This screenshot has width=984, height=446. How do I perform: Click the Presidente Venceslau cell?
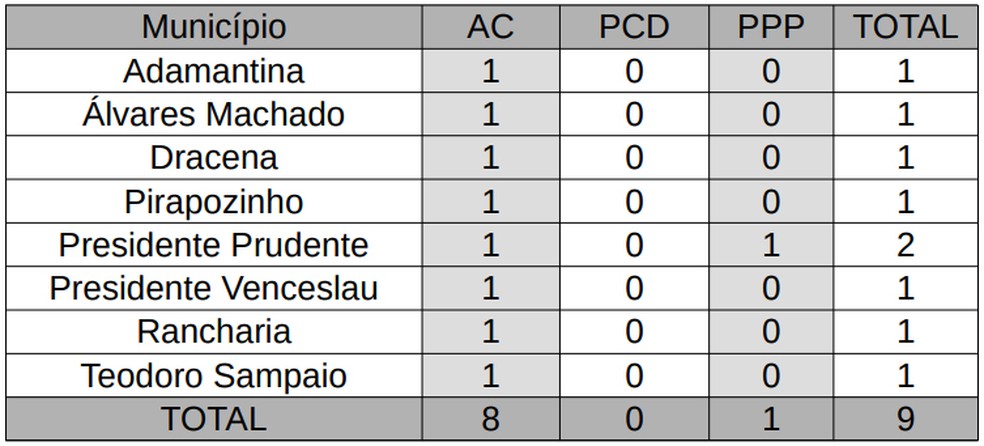coord(213,289)
